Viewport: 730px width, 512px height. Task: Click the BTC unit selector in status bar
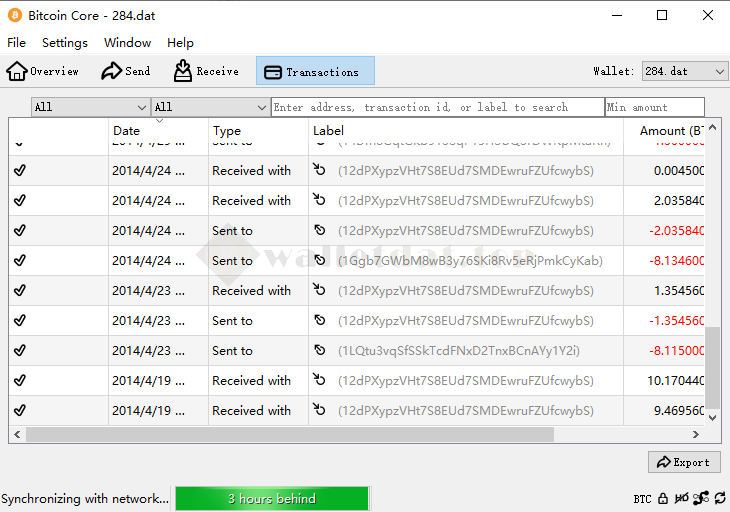click(x=642, y=498)
